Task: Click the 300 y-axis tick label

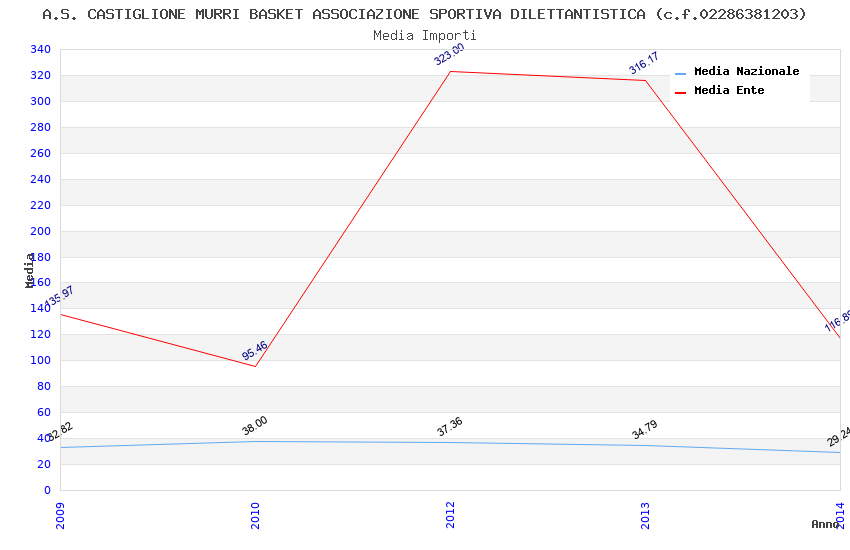Action: point(41,101)
